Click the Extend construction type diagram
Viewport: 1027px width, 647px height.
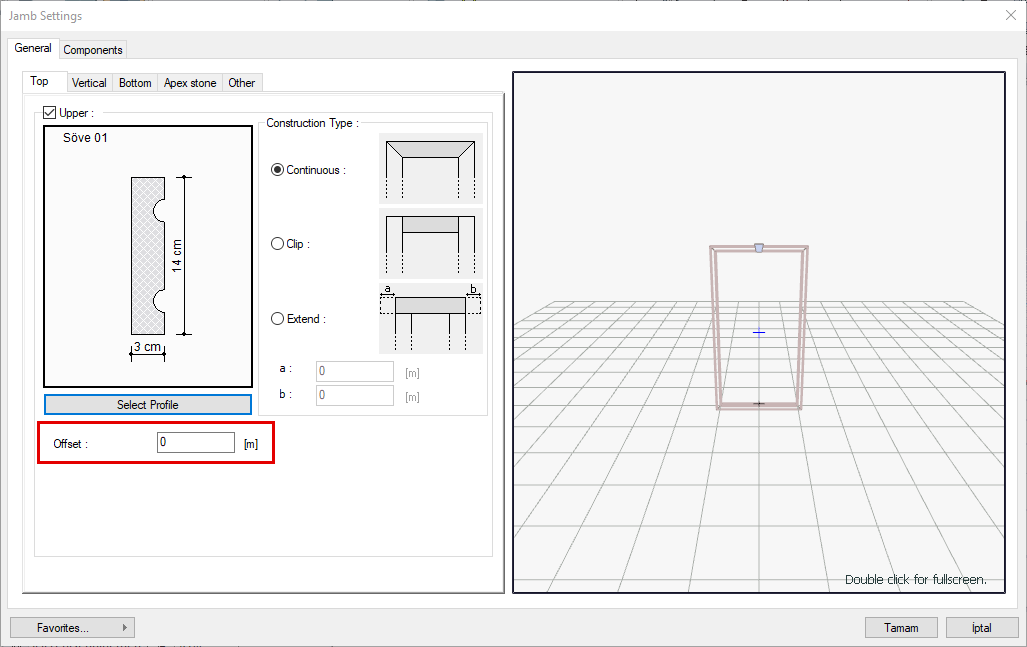pyautogui.click(x=430, y=318)
